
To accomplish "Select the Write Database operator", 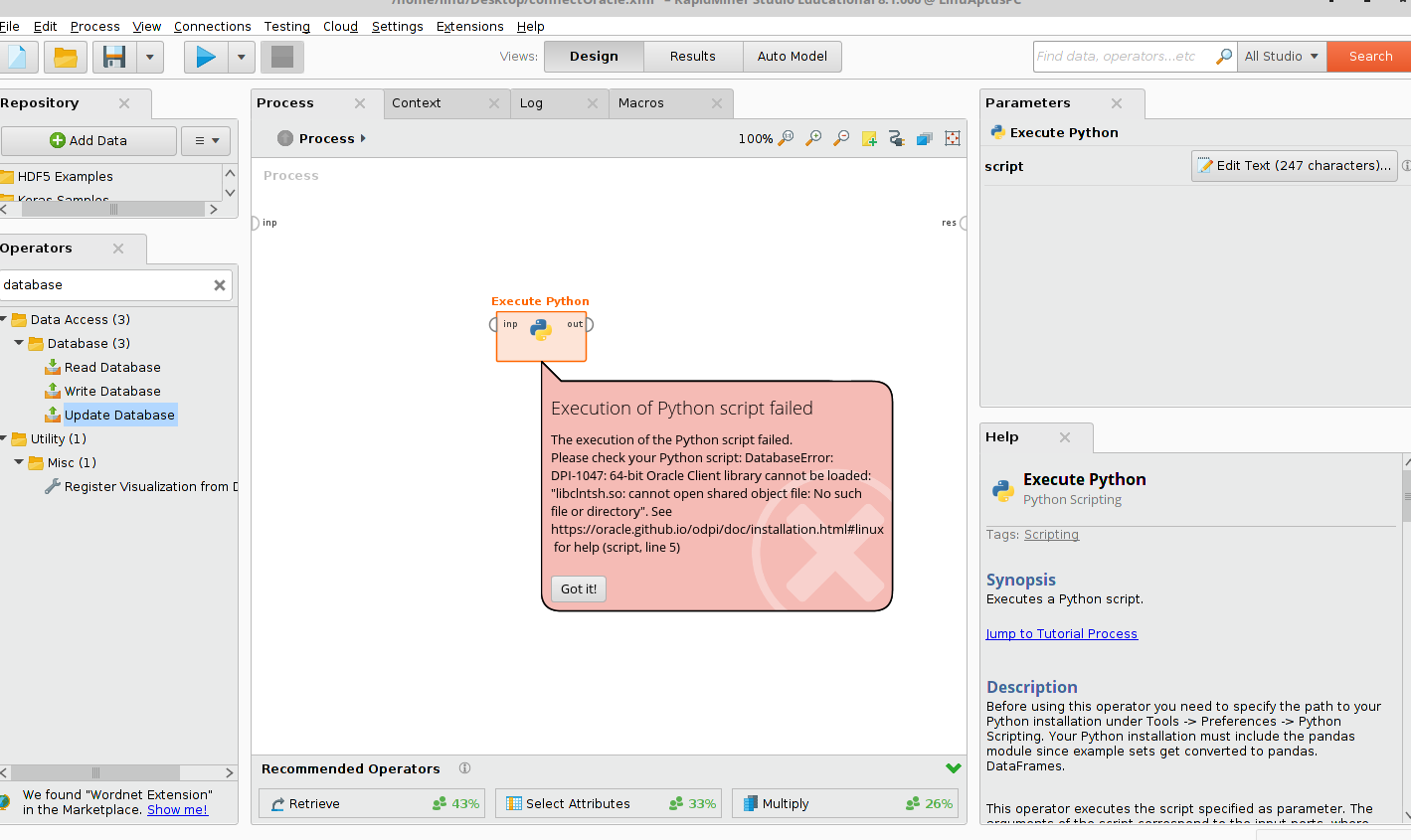I will (102, 391).
